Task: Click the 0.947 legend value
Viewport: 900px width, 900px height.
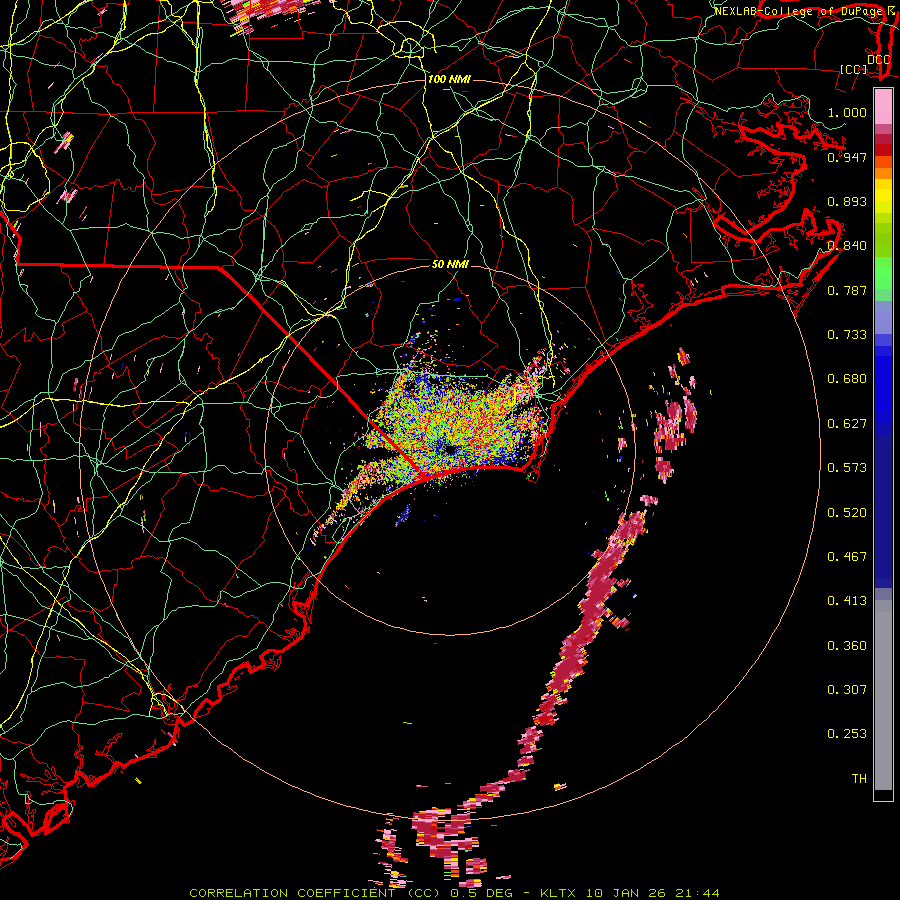Action: (x=847, y=157)
